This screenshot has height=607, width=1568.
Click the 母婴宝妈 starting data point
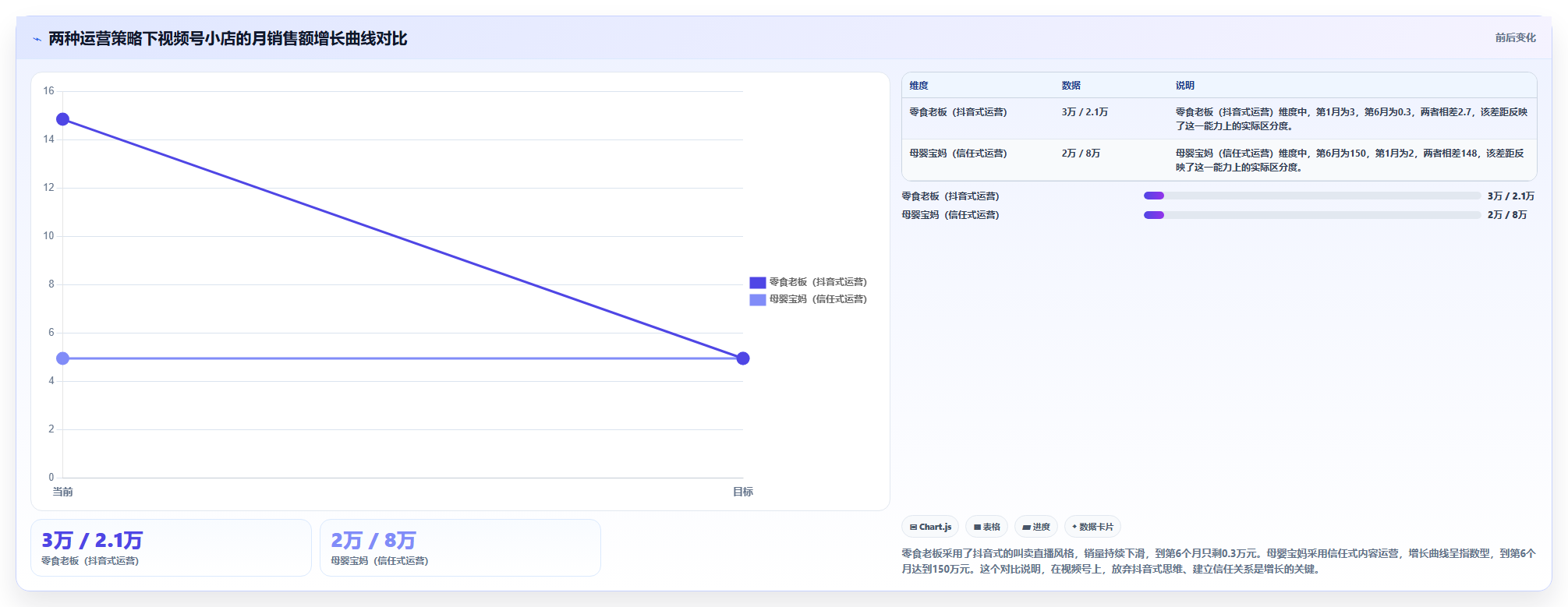pos(63,358)
